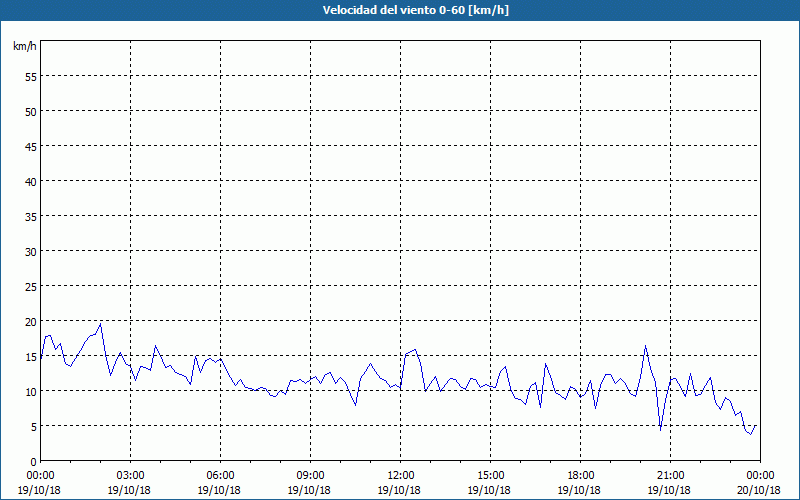This screenshot has height=500, width=800.
Task: Click the wind speed dip near 20:40
Action: coord(660,430)
